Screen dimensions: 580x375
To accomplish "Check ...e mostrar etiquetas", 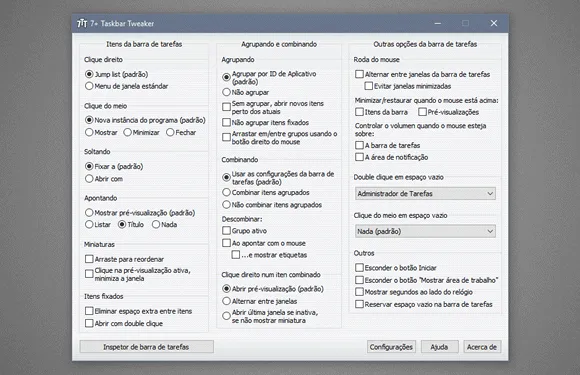I will point(236,255).
